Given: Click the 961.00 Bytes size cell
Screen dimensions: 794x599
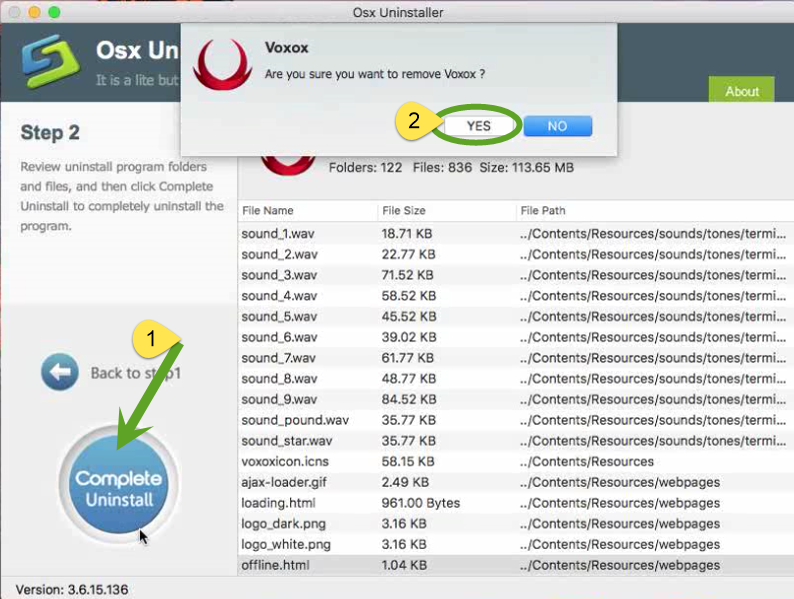Looking at the screenshot, I should (420, 503).
